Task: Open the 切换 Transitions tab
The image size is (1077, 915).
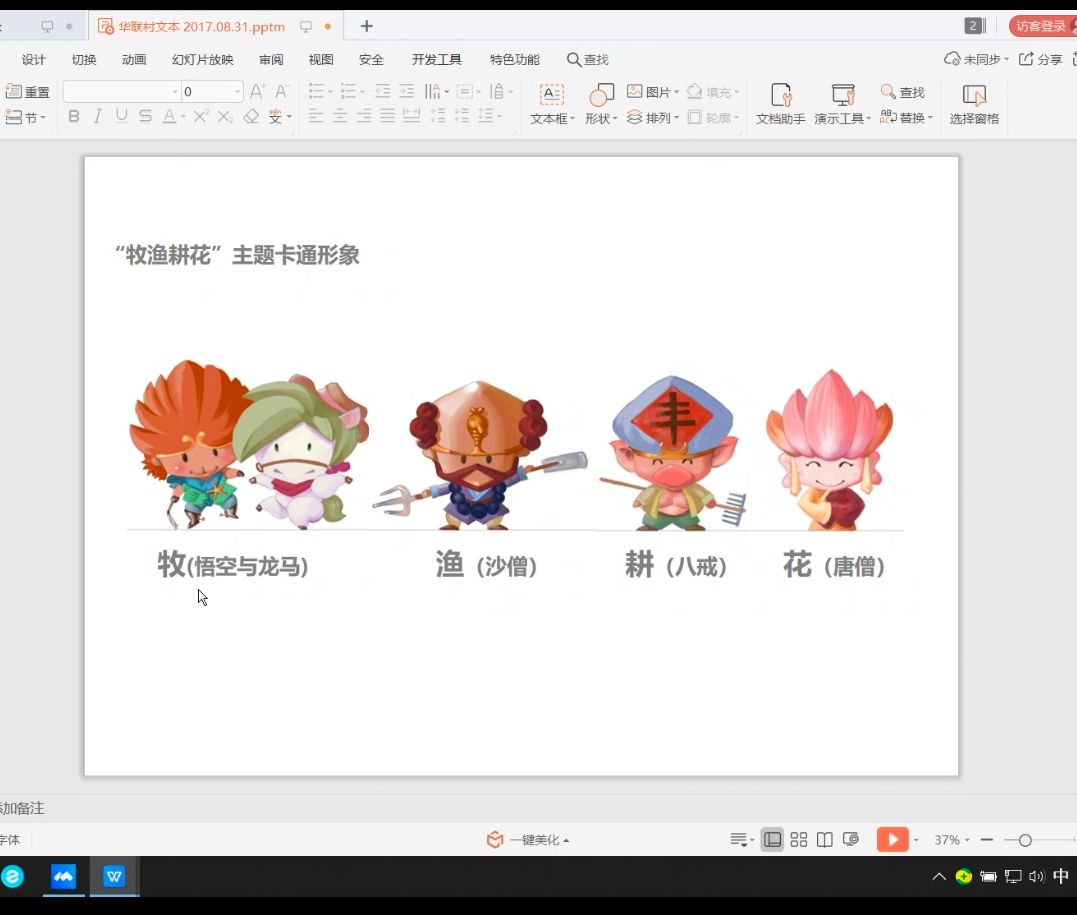Action: click(x=84, y=60)
